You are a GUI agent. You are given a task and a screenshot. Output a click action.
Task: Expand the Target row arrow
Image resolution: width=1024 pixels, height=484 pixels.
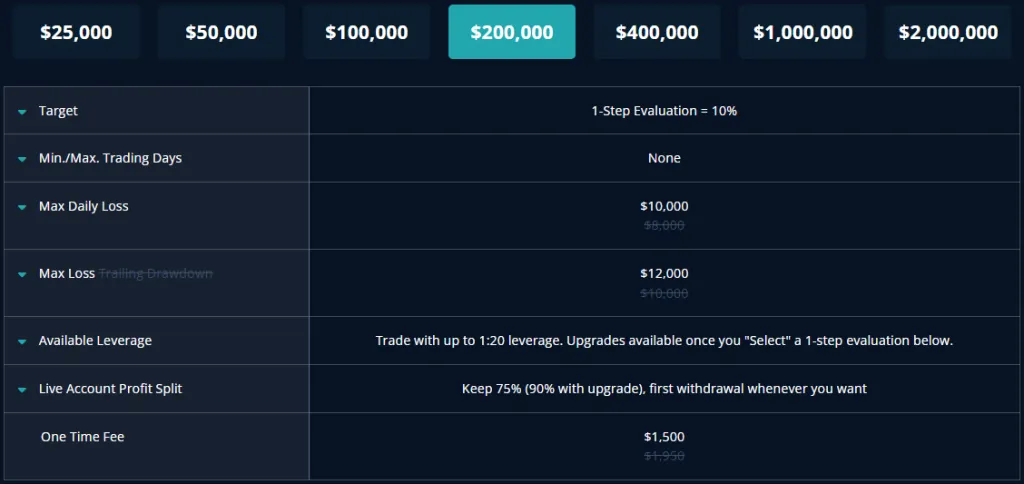(x=22, y=112)
